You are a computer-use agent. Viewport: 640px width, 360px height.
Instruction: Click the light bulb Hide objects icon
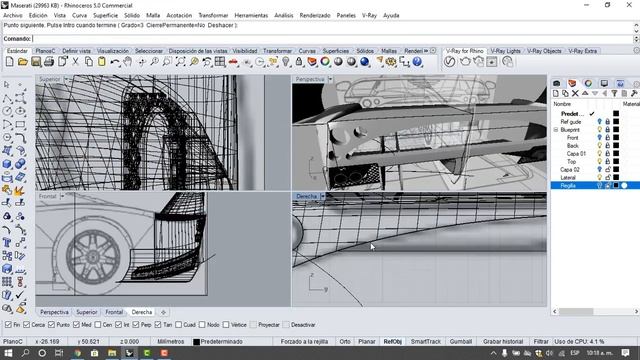pos(286,62)
